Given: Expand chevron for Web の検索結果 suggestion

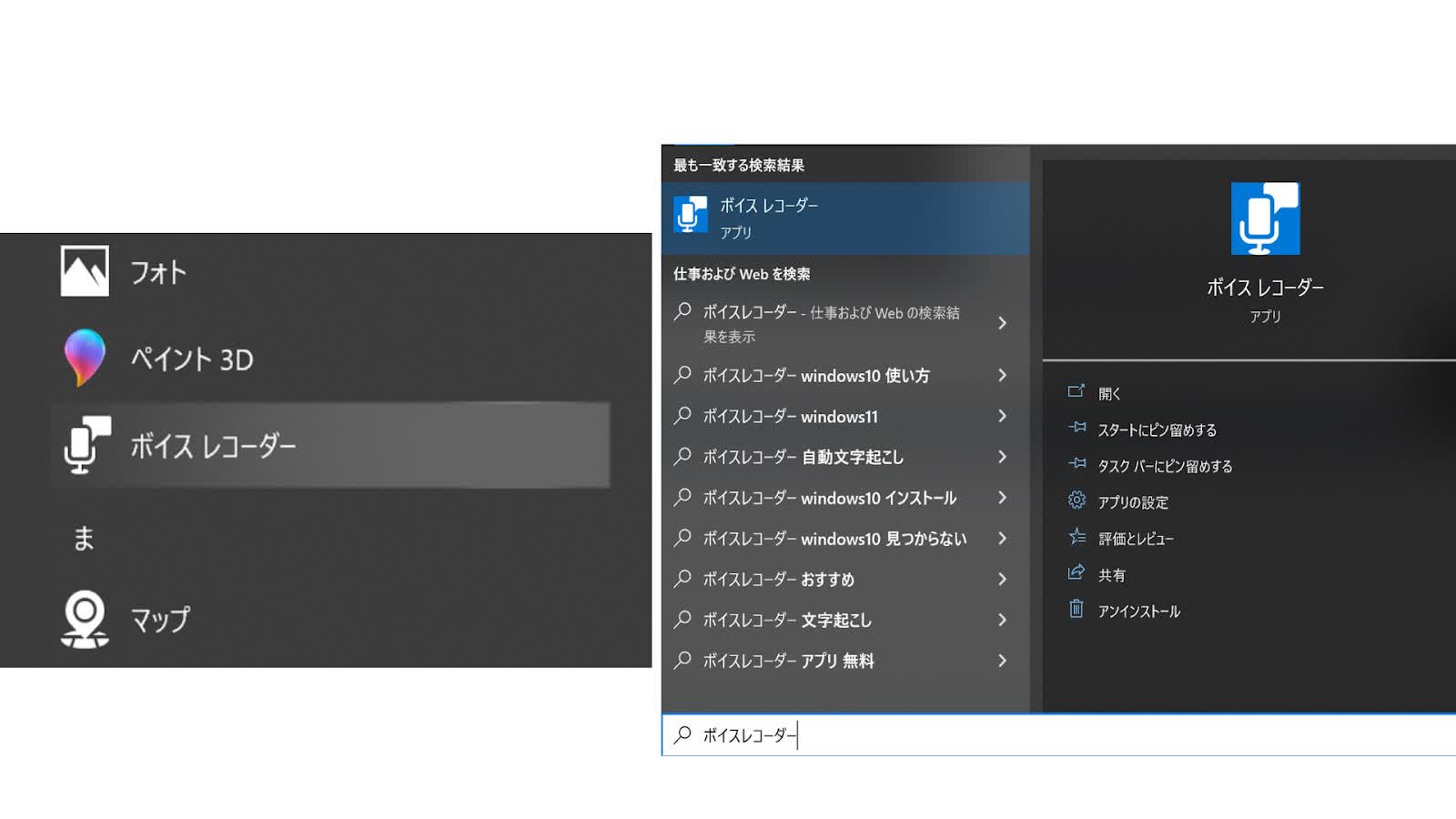Looking at the screenshot, I should tap(1002, 323).
